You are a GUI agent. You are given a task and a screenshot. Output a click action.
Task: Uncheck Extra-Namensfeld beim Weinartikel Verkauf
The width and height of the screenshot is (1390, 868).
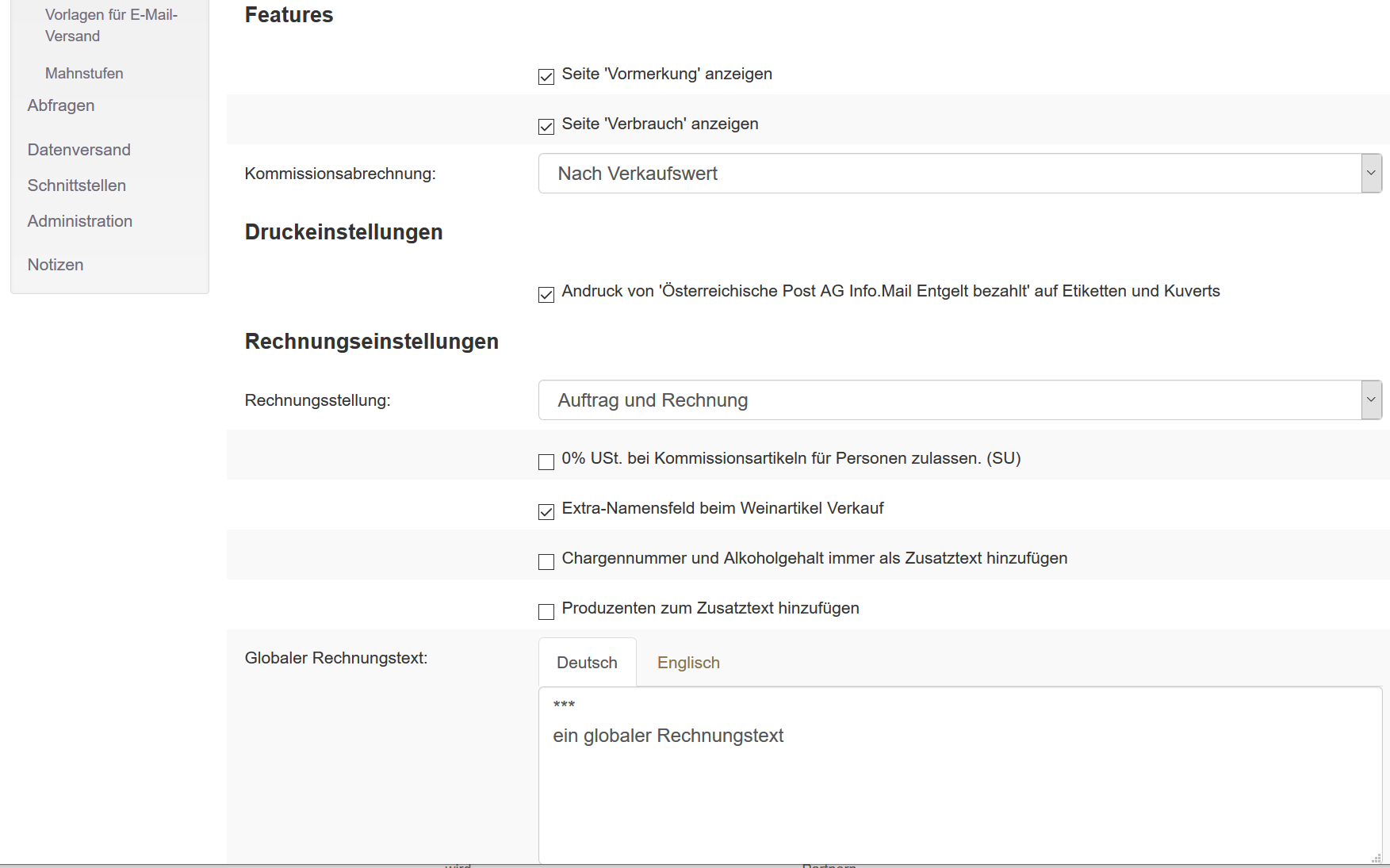546,512
